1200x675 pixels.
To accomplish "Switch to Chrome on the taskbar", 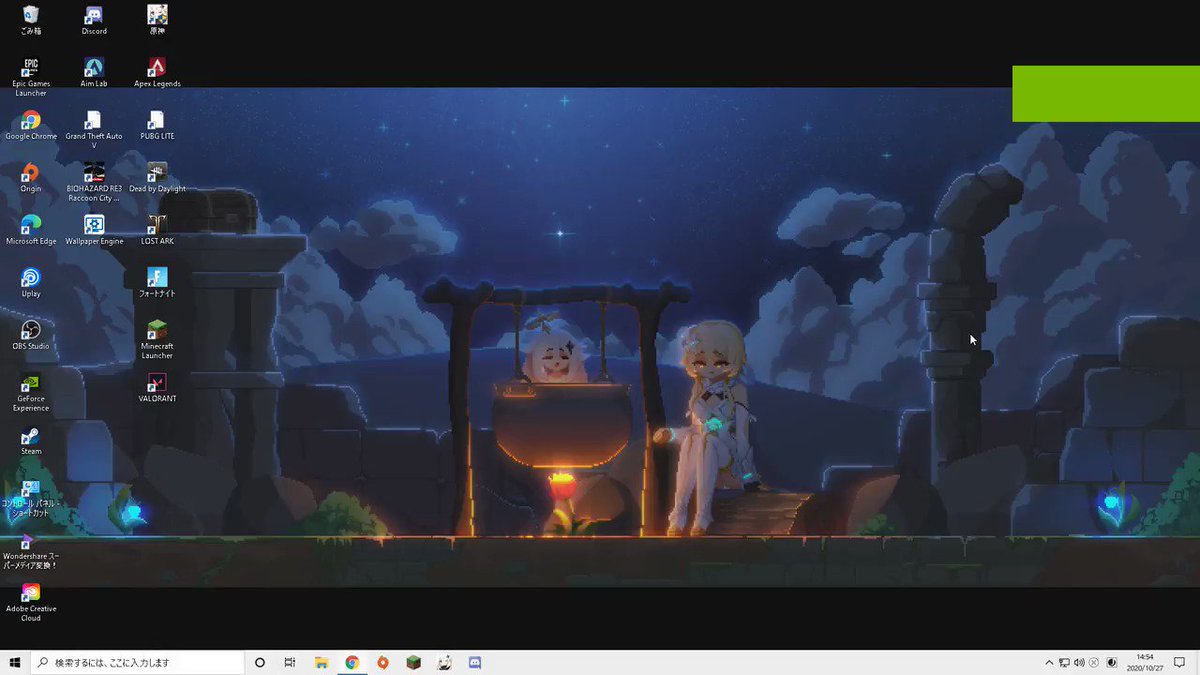I will 352,662.
